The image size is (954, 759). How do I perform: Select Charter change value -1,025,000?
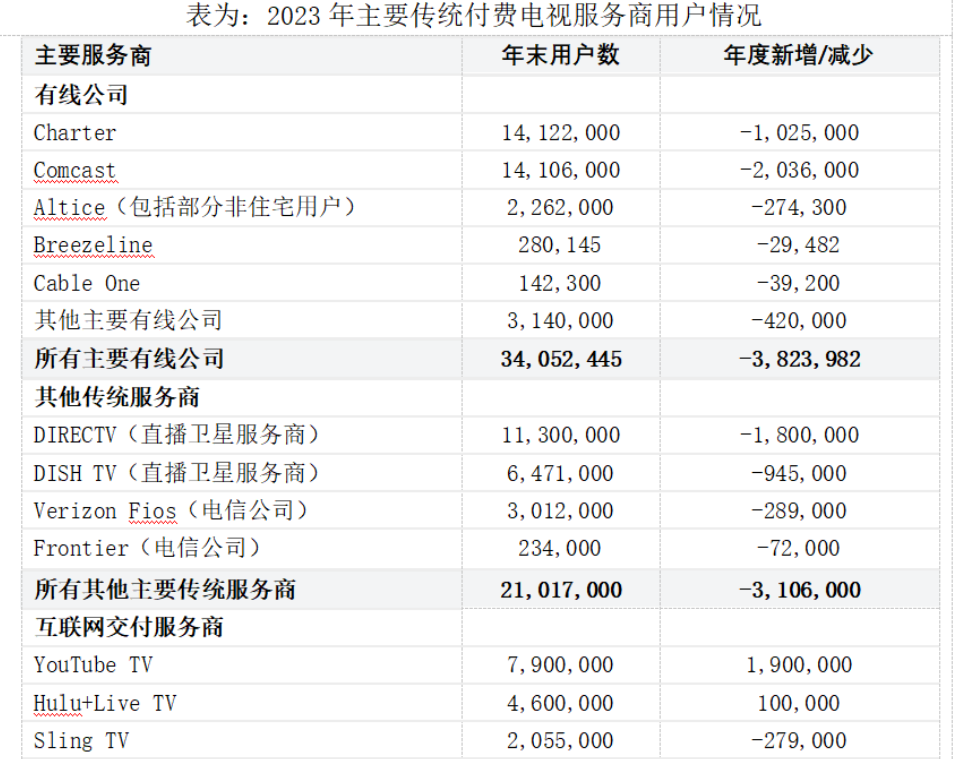[799, 133]
